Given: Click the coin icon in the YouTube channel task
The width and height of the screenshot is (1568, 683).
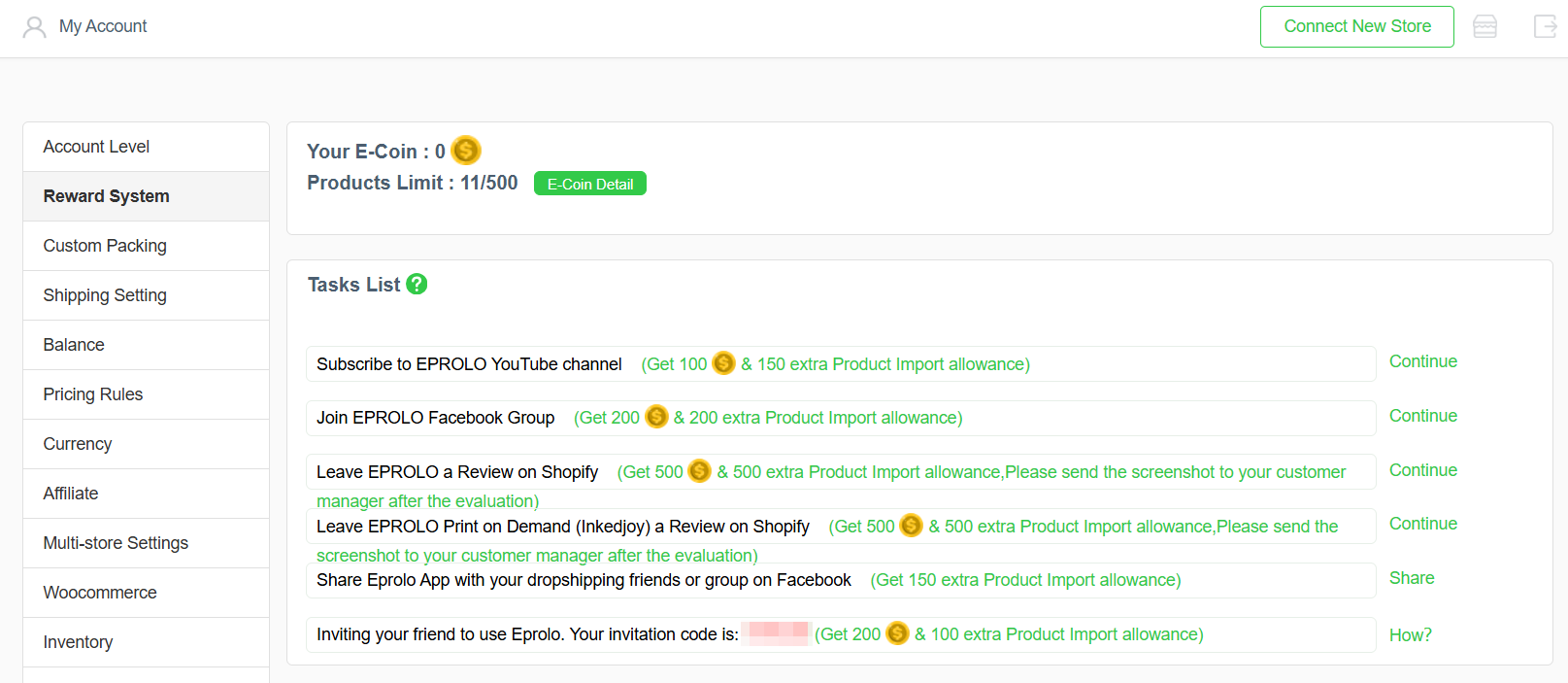Looking at the screenshot, I should 723,363.
